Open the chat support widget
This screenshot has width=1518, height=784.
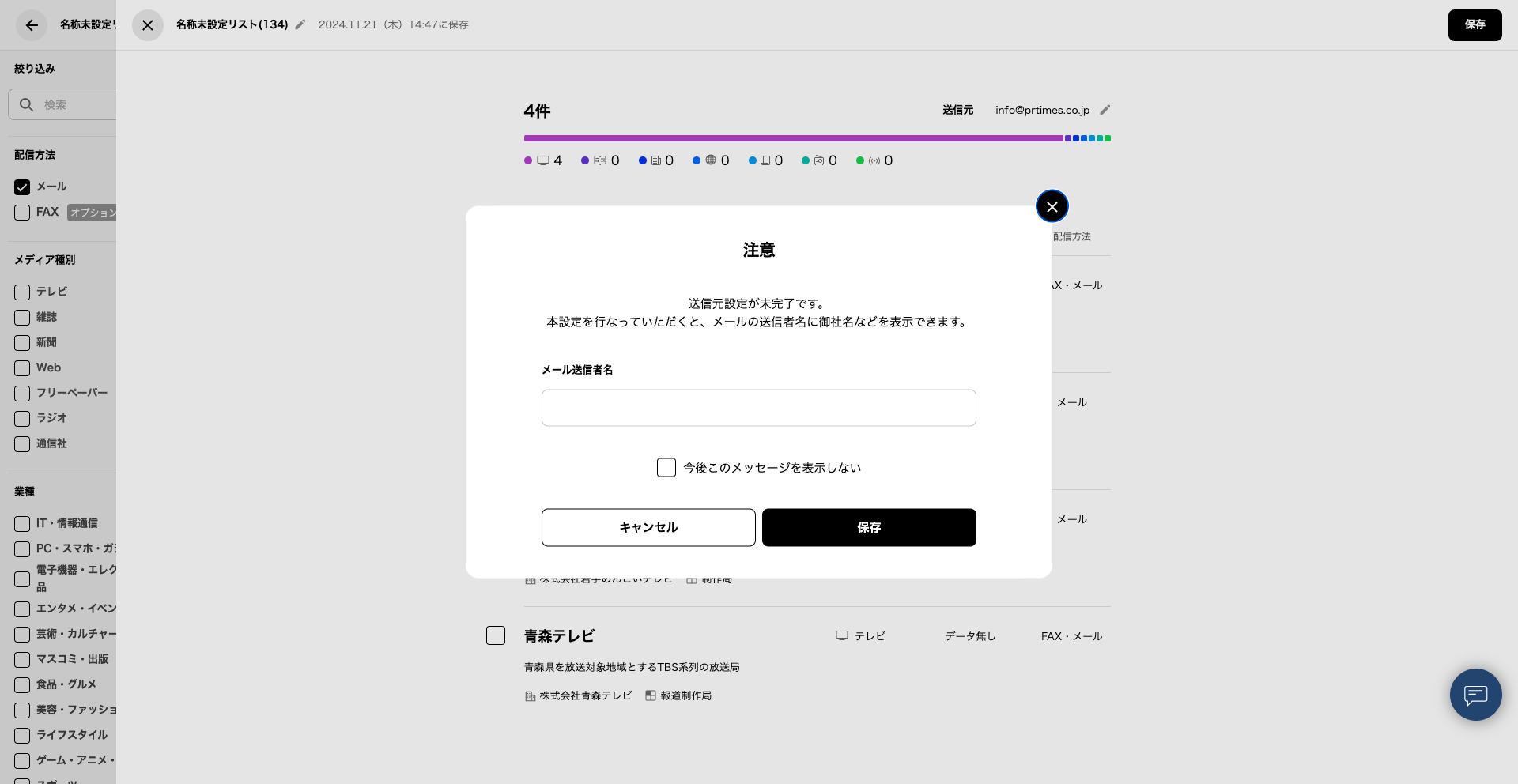pyautogui.click(x=1475, y=695)
